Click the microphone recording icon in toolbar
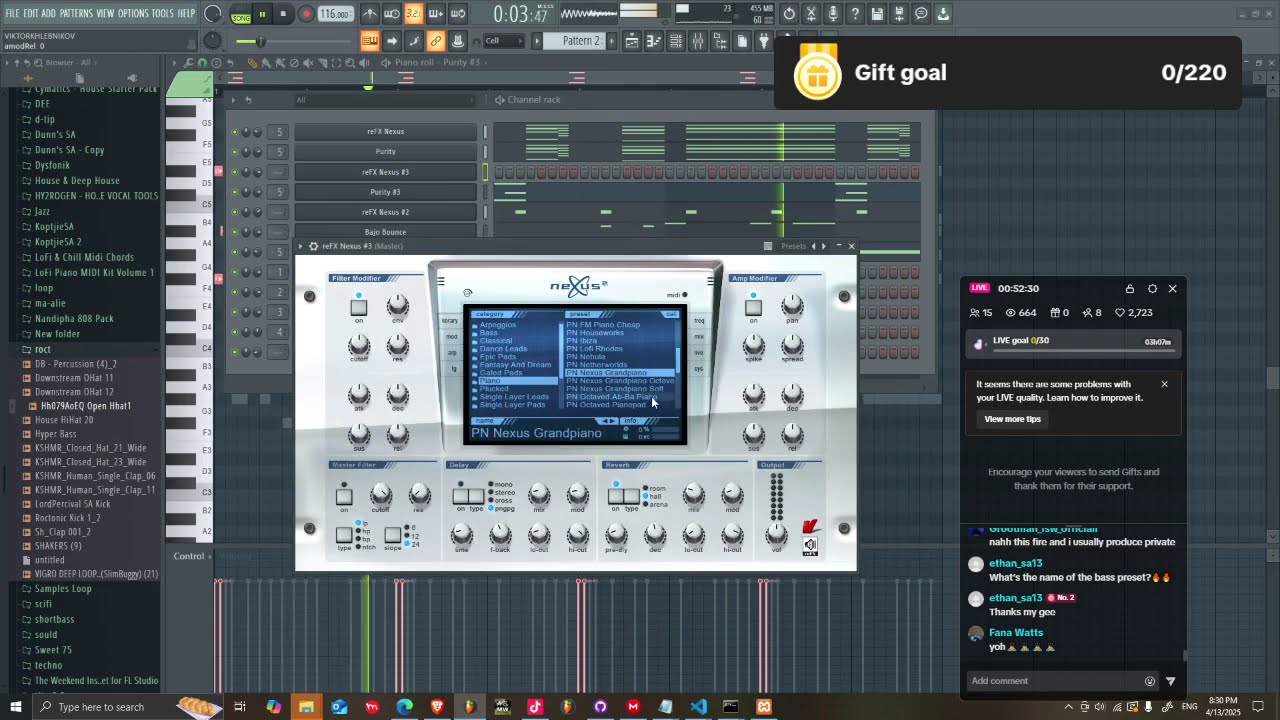 [x=833, y=14]
